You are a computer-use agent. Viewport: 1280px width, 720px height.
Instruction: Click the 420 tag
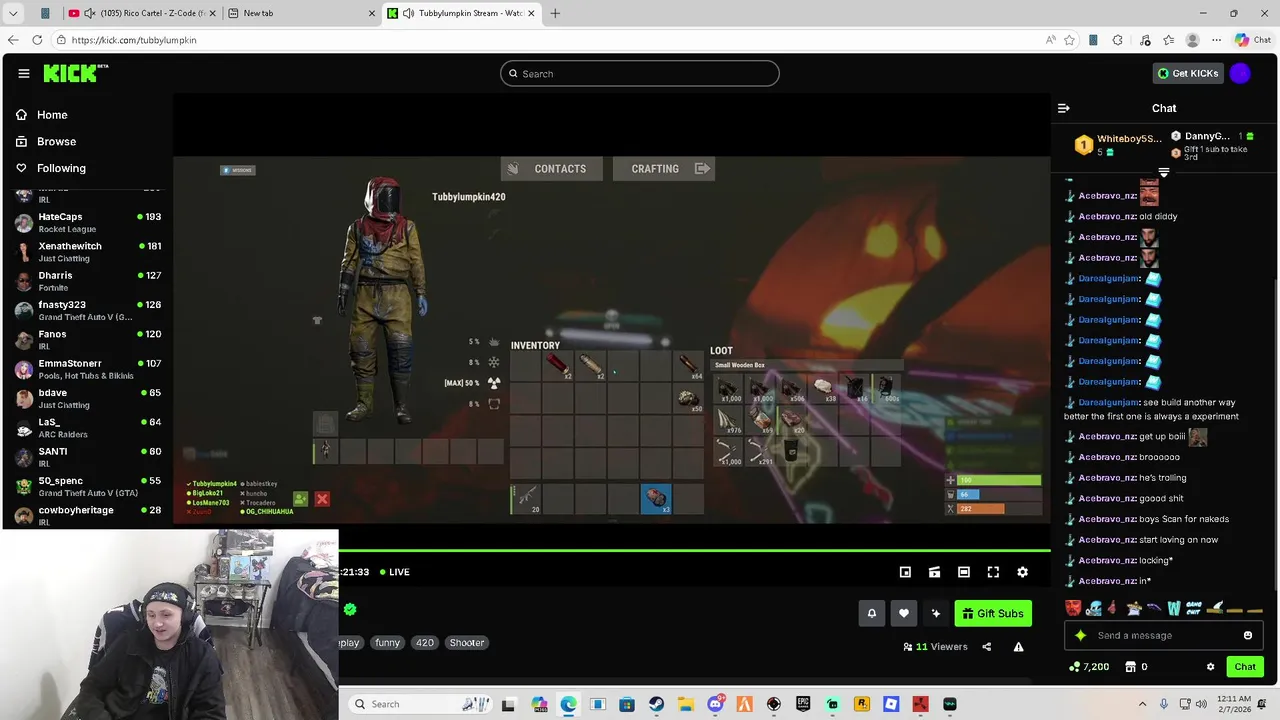tap(425, 643)
